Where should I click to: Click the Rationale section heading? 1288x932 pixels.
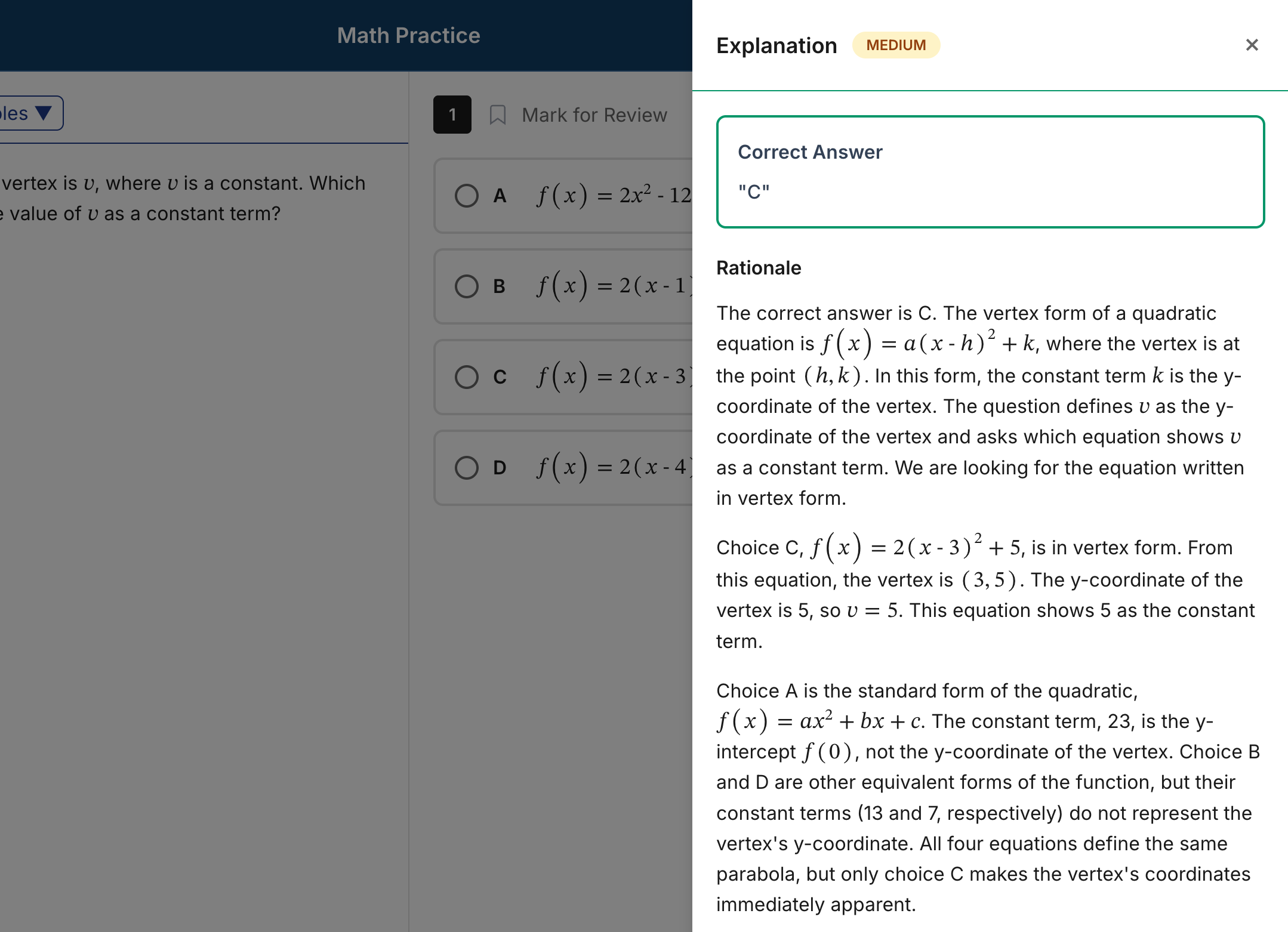(758, 267)
